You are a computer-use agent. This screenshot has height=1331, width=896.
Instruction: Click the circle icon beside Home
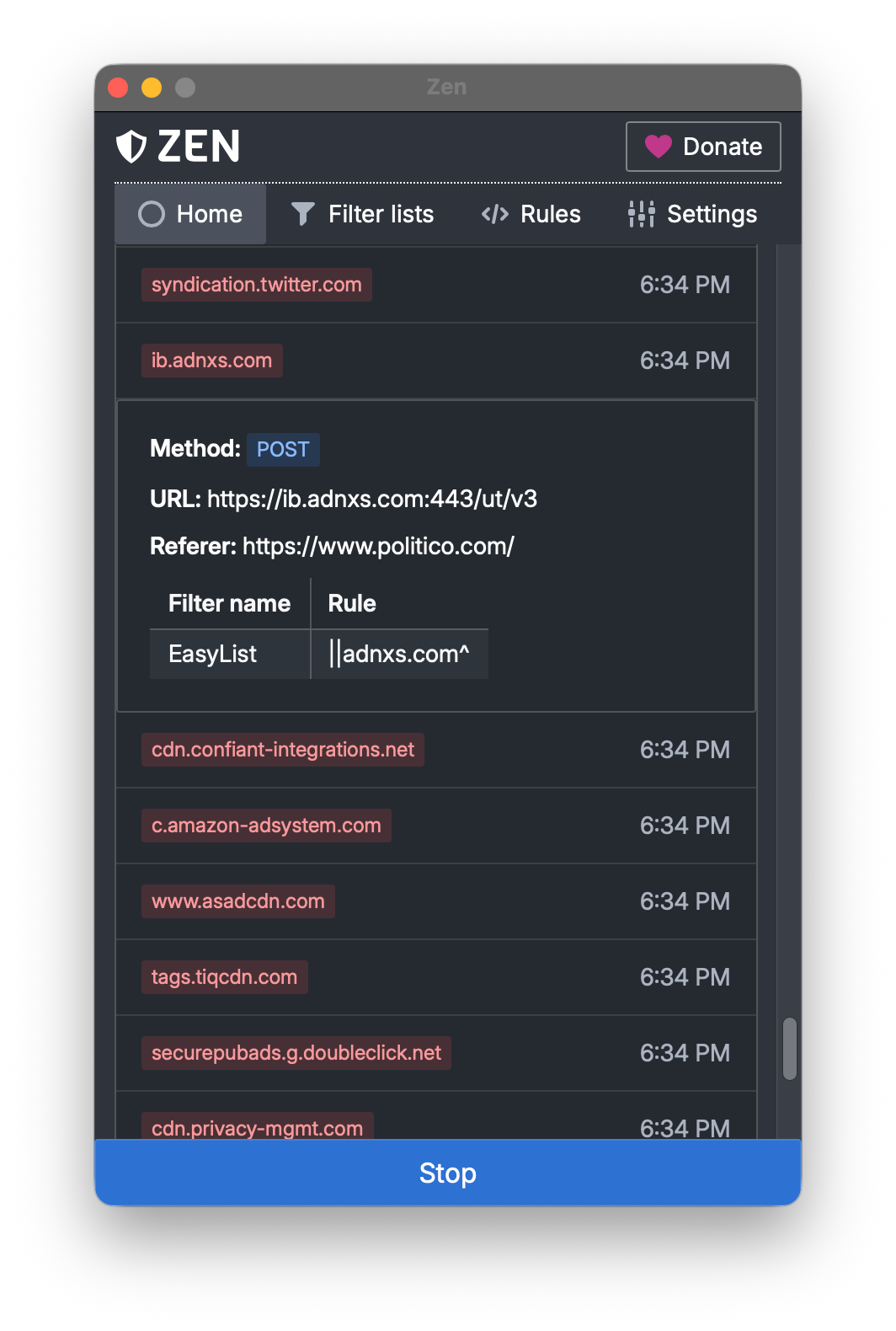pyautogui.click(x=152, y=214)
